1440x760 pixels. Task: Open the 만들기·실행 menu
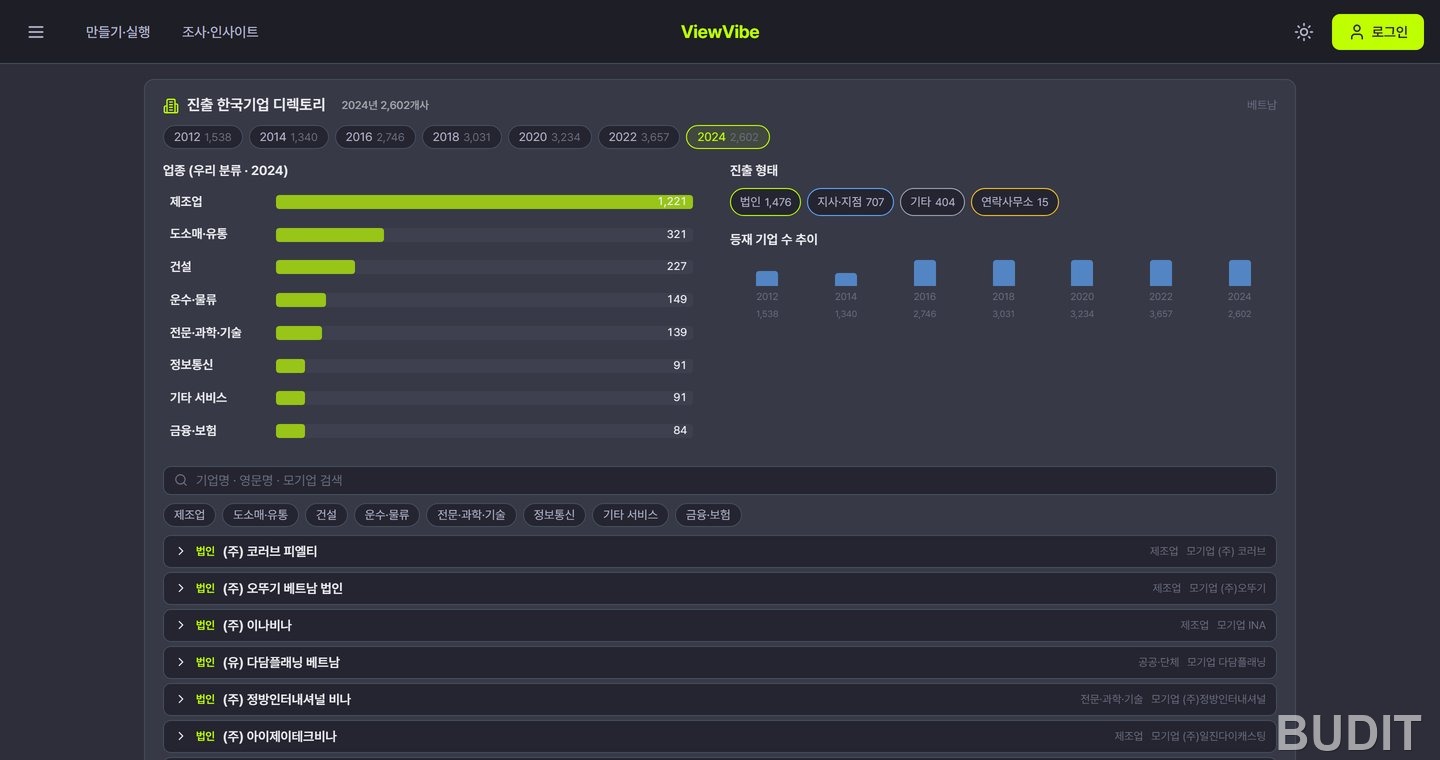(118, 32)
